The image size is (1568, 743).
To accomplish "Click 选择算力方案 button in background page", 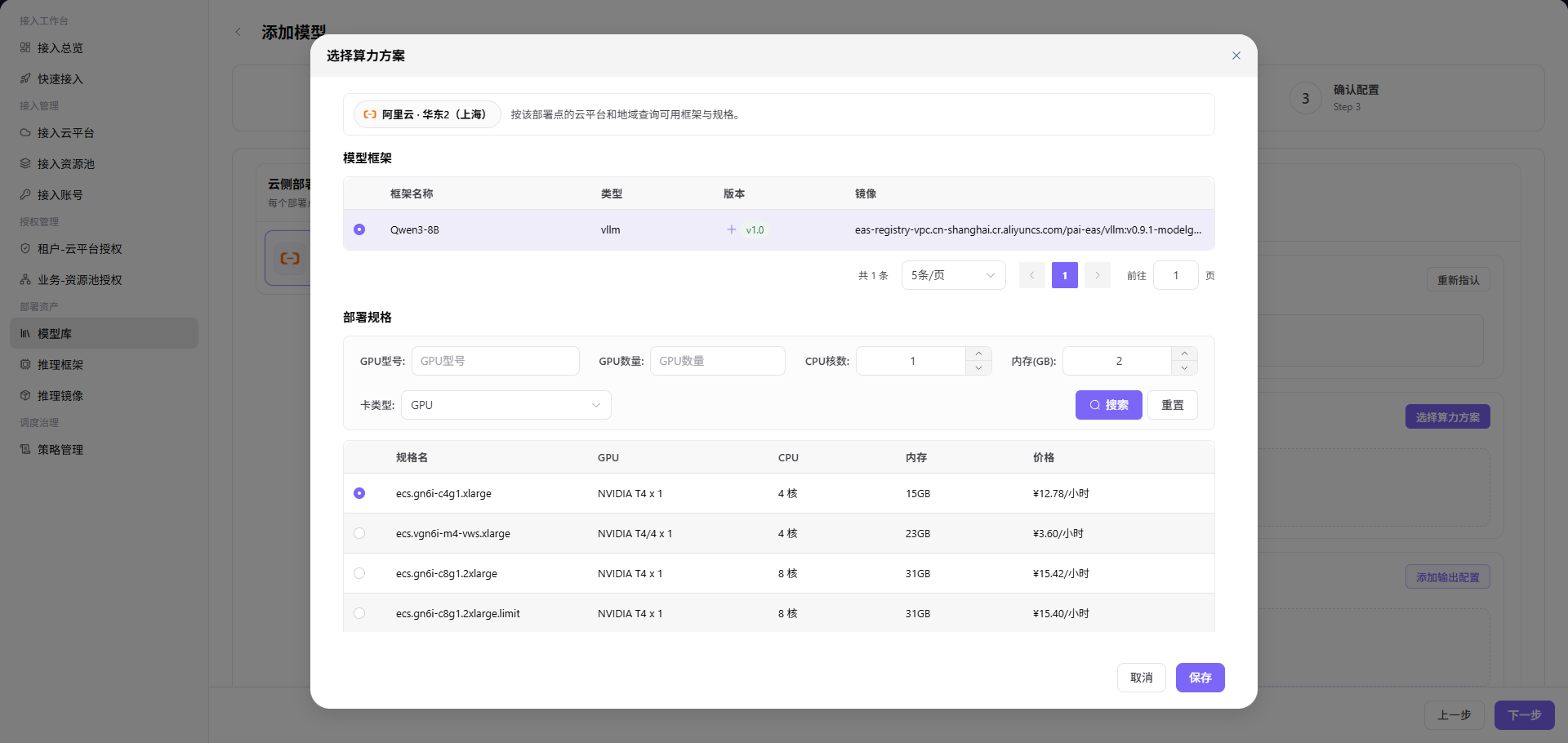I will [x=1448, y=416].
